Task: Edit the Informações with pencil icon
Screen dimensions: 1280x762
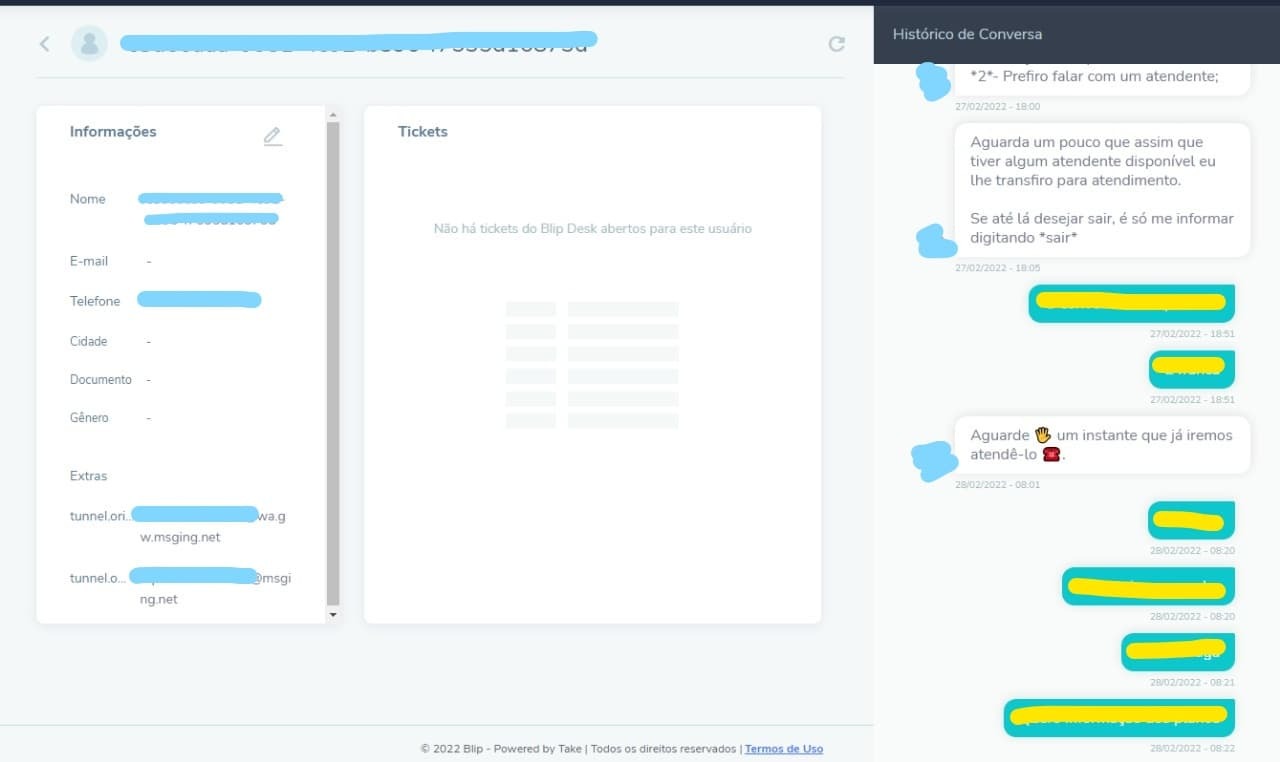Action: click(273, 137)
